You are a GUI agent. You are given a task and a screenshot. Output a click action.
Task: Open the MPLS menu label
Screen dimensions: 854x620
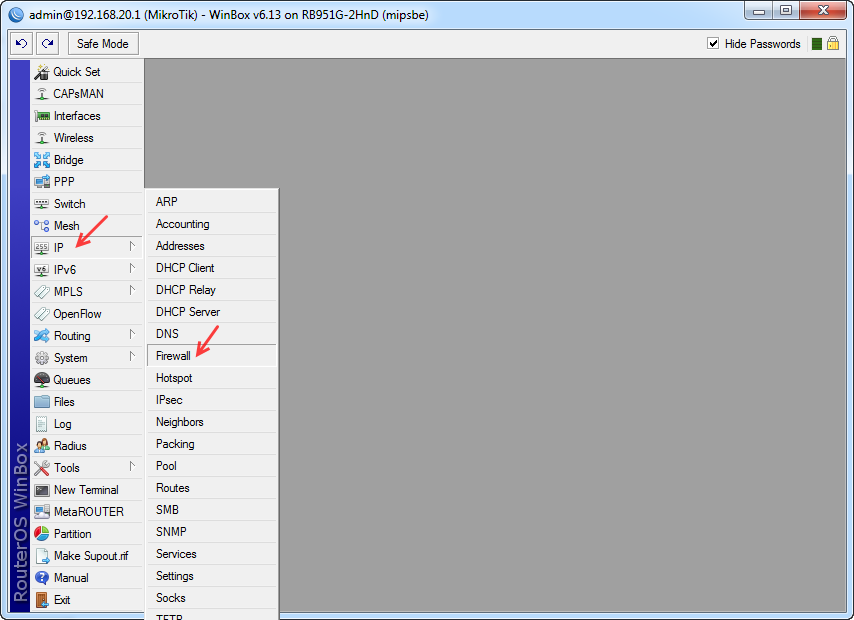[x=68, y=292]
